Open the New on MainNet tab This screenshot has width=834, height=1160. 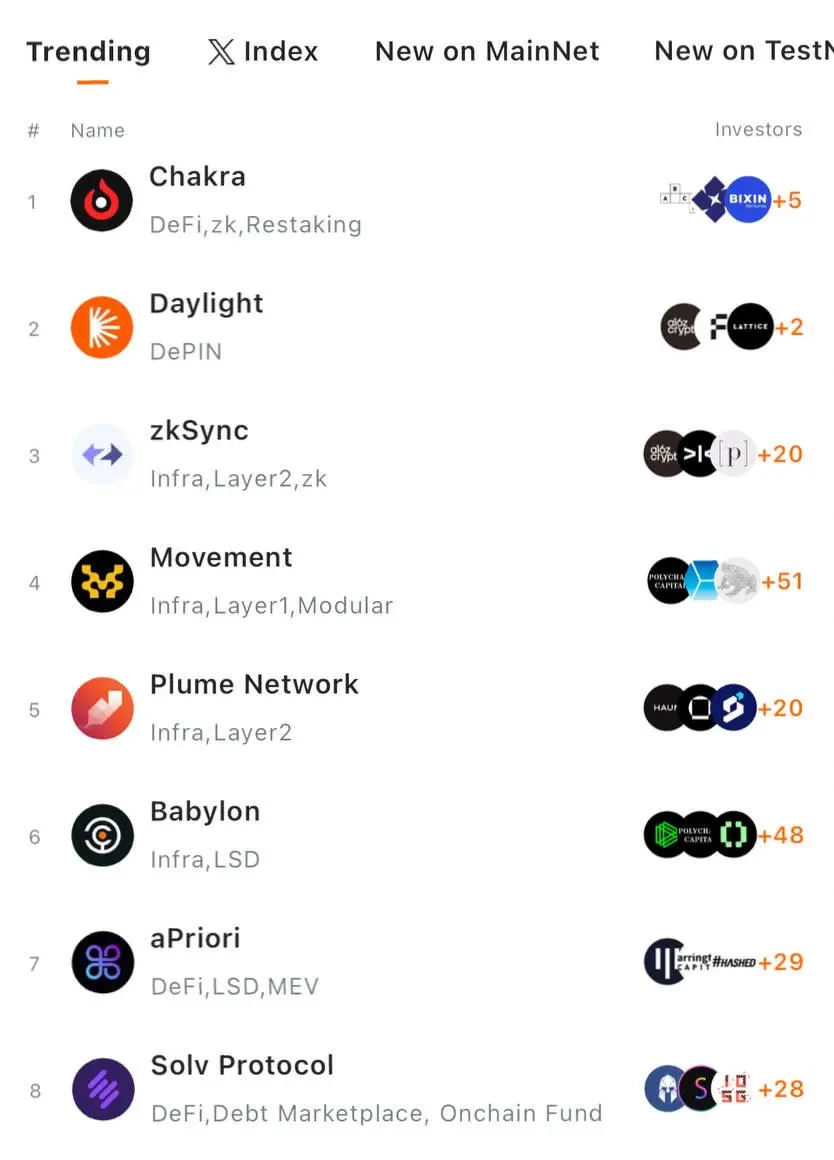click(487, 51)
